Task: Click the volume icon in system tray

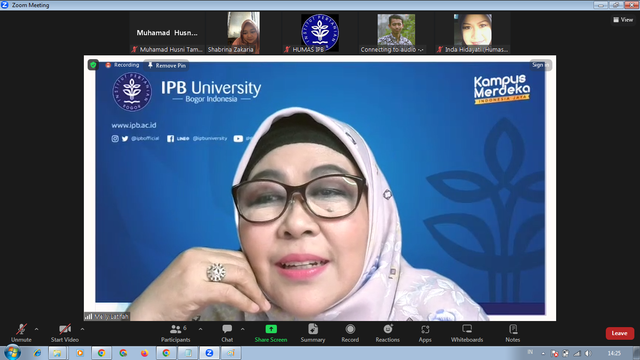Action: coord(588,353)
